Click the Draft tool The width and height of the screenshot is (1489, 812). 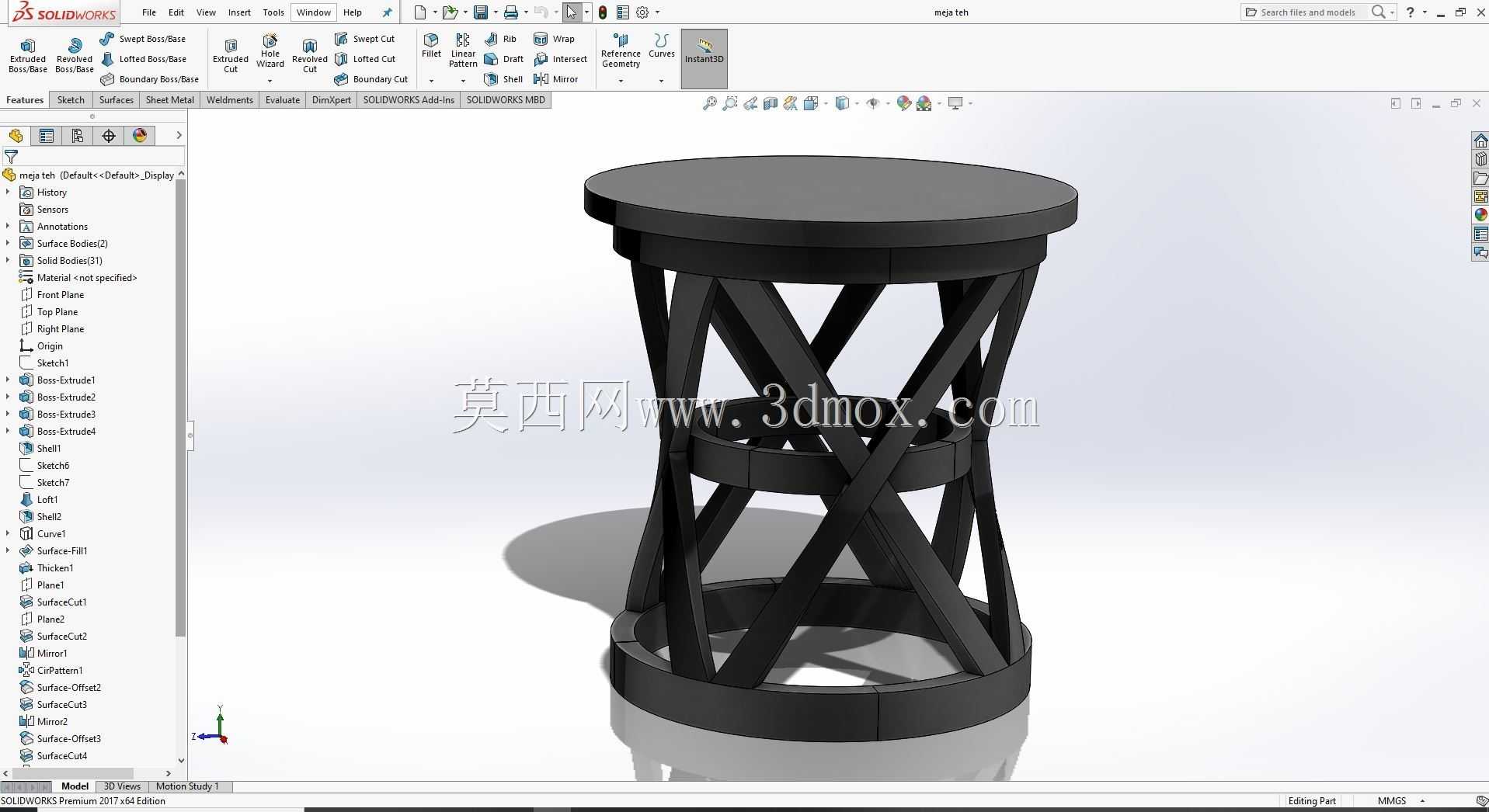(503, 59)
